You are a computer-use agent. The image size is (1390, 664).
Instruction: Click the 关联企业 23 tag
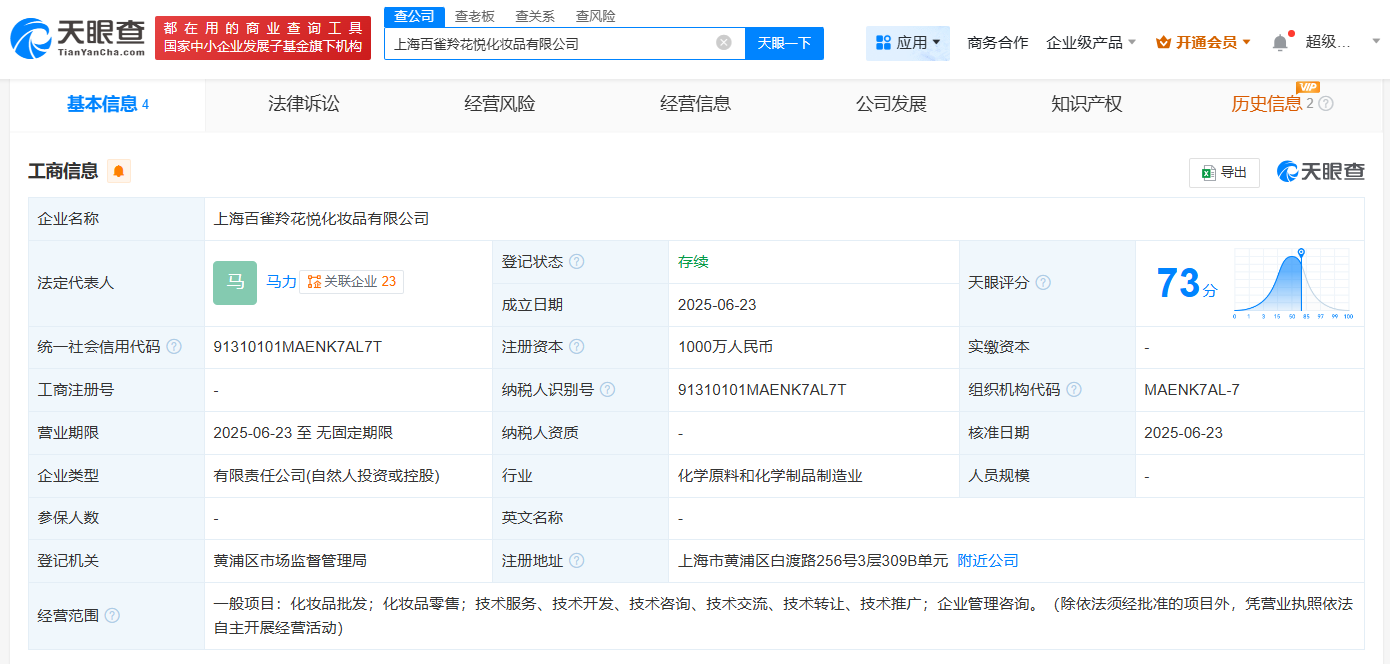tap(351, 282)
